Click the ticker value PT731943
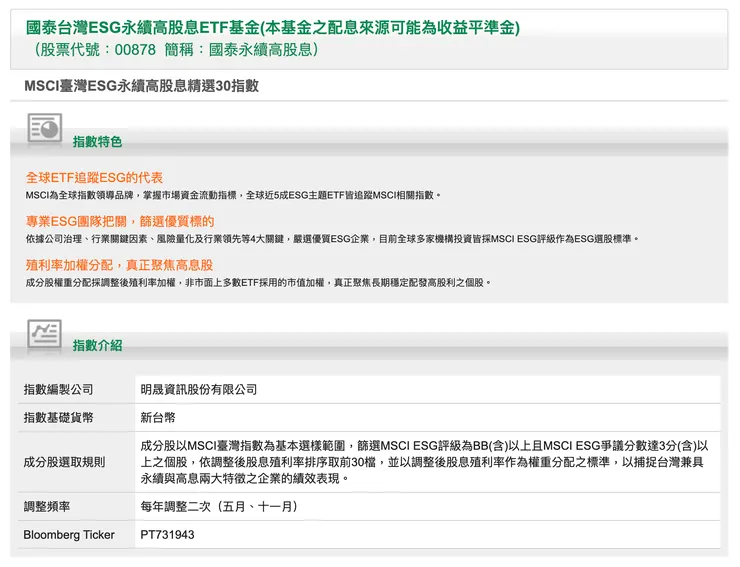The image size is (740, 567). coord(167,534)
